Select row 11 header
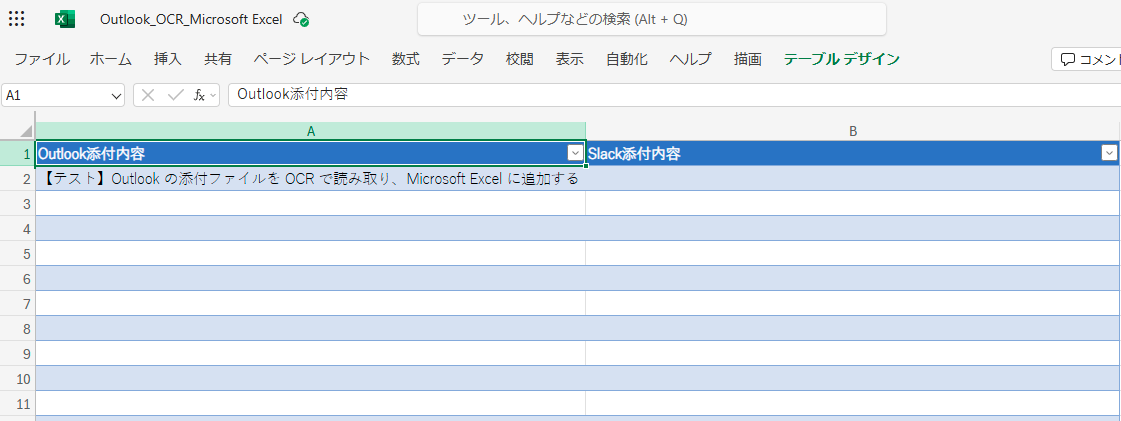The image size is (1121, 421). pyautogui.click(x=17, y=404)
